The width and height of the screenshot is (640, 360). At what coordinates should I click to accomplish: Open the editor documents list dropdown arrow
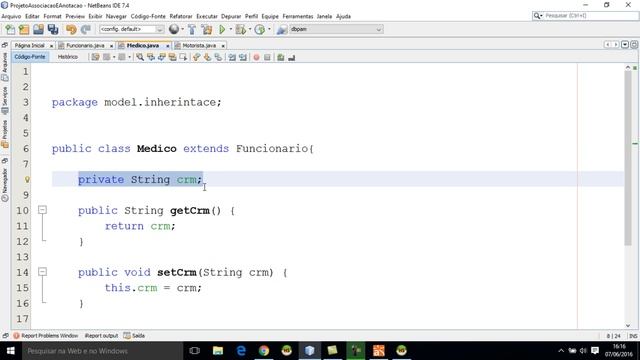625,45
